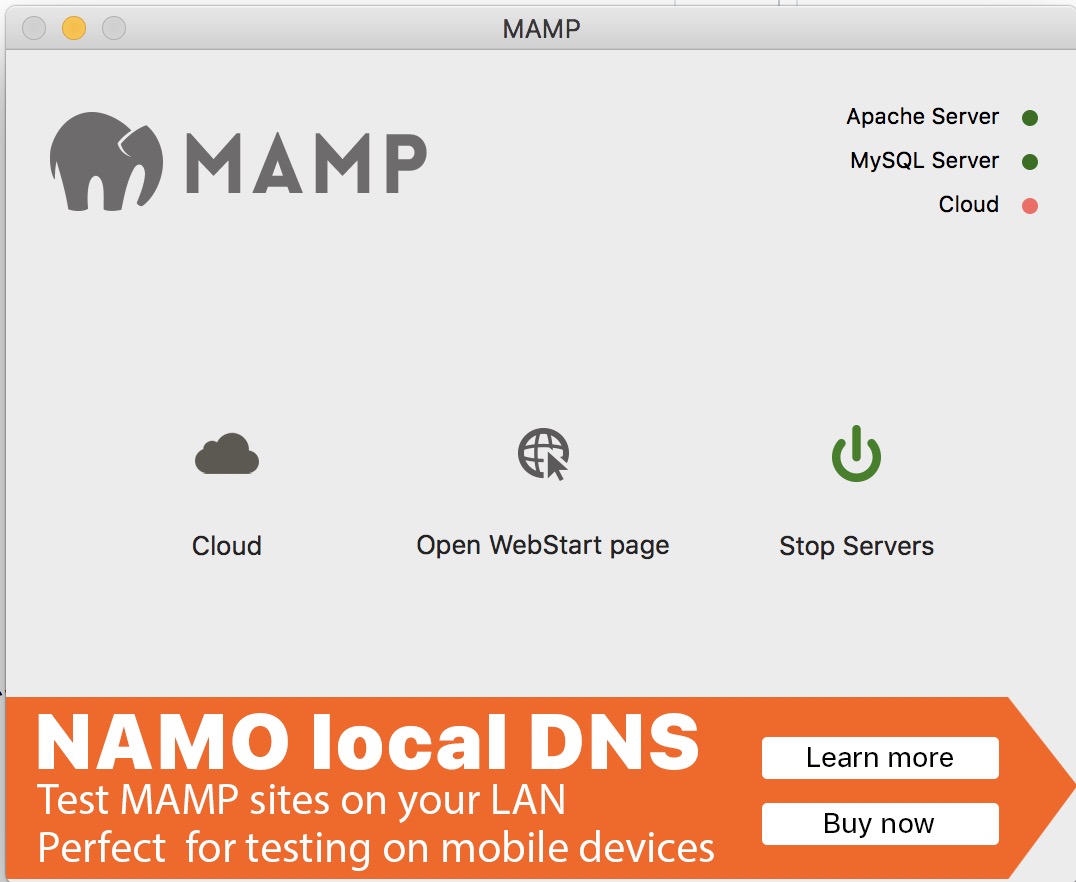
Task: Open the Learn more button
Action: click(x=880, y=758)
